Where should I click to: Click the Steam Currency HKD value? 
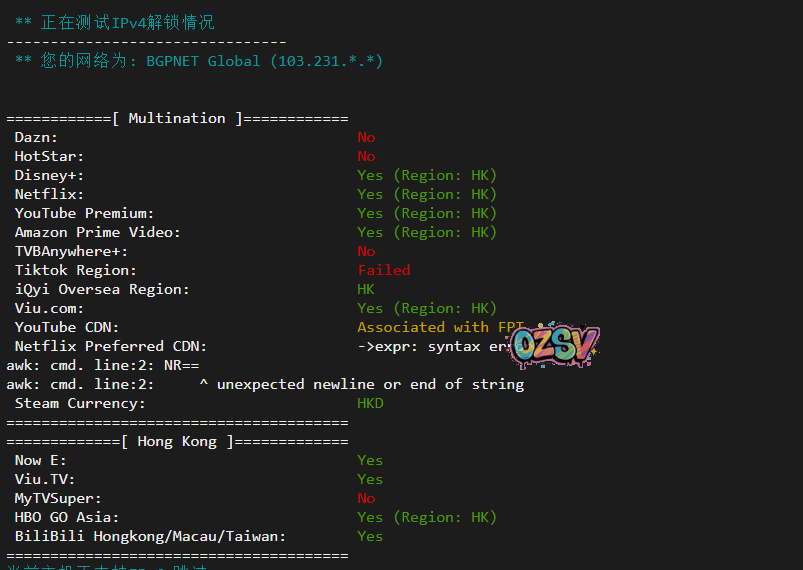(370, 403)
